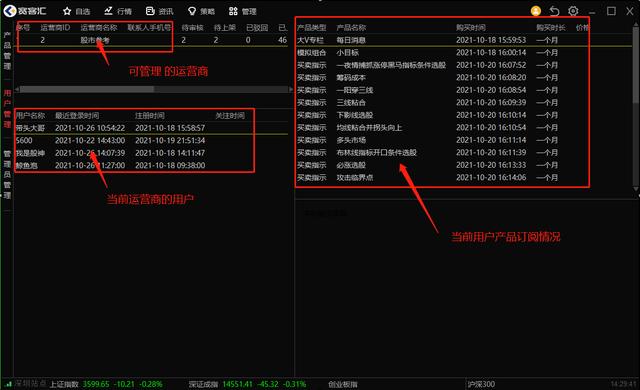Image resolution: width=640 pixels, height=390 pixels.
Task: Click the orange user avatar icon
Action: pyautogui.click(x=536, y=11)
